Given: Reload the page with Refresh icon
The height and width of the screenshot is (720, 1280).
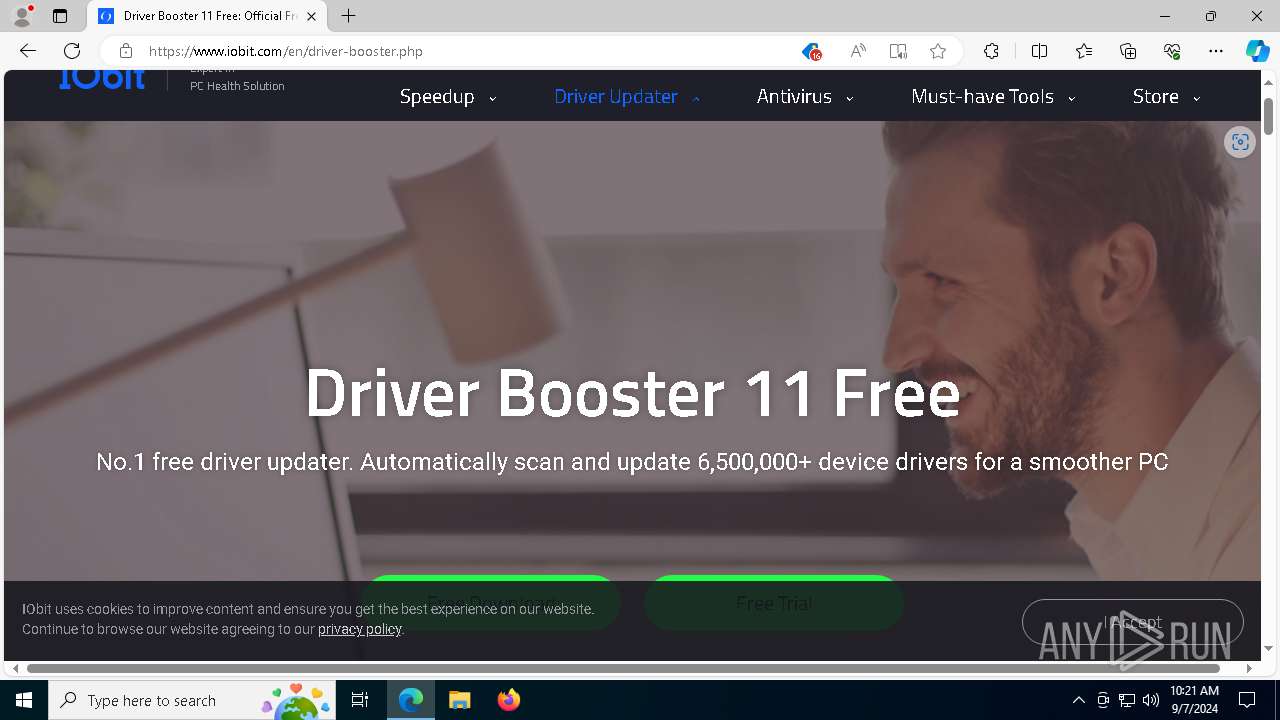Looking at the screenshot, I should [x=72, y=51].
